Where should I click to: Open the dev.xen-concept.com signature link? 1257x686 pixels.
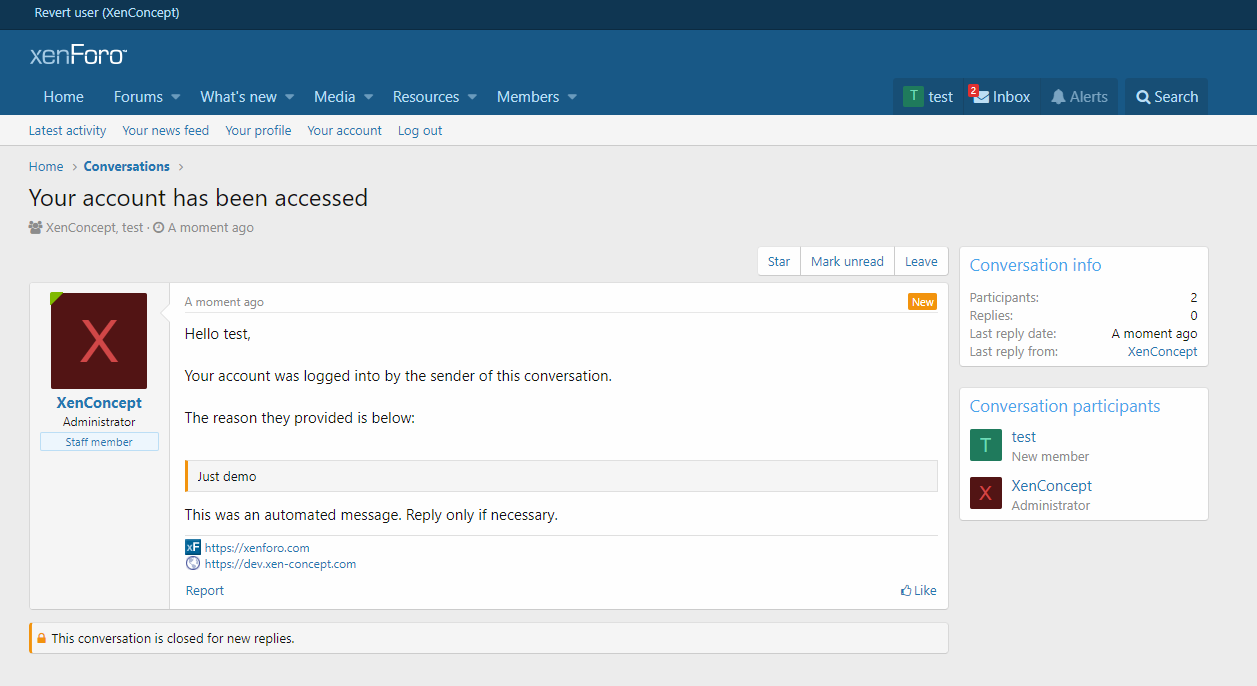[280, 564]
